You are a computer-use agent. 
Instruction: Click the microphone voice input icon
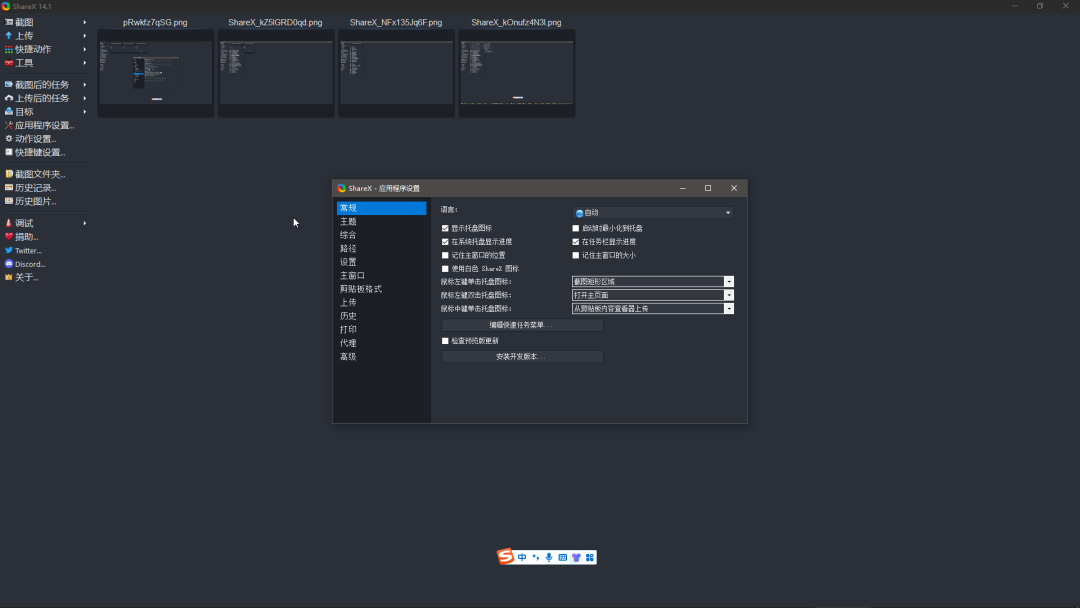point(549,557)
